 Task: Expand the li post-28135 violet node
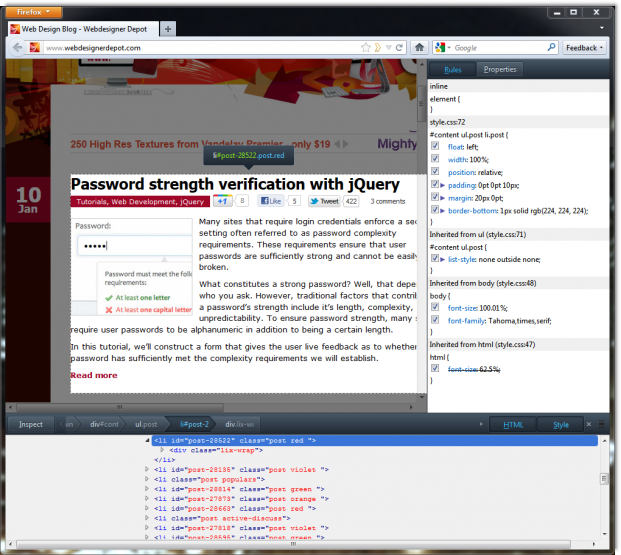(x=147, y=469)
